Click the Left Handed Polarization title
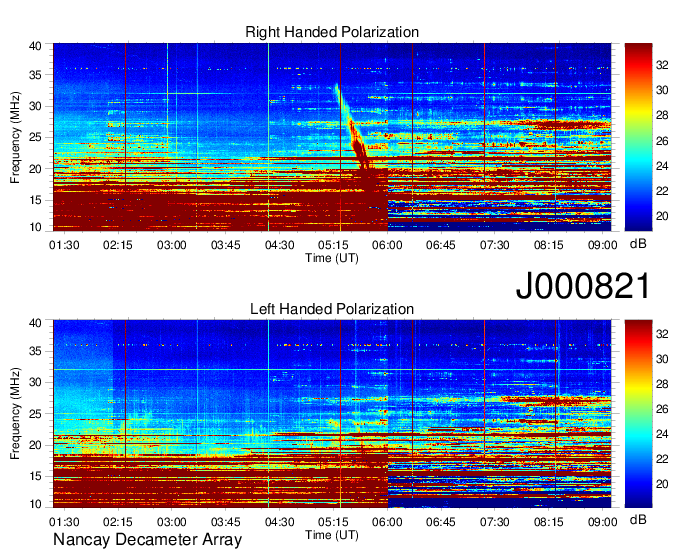 click(x=332, y=309)
